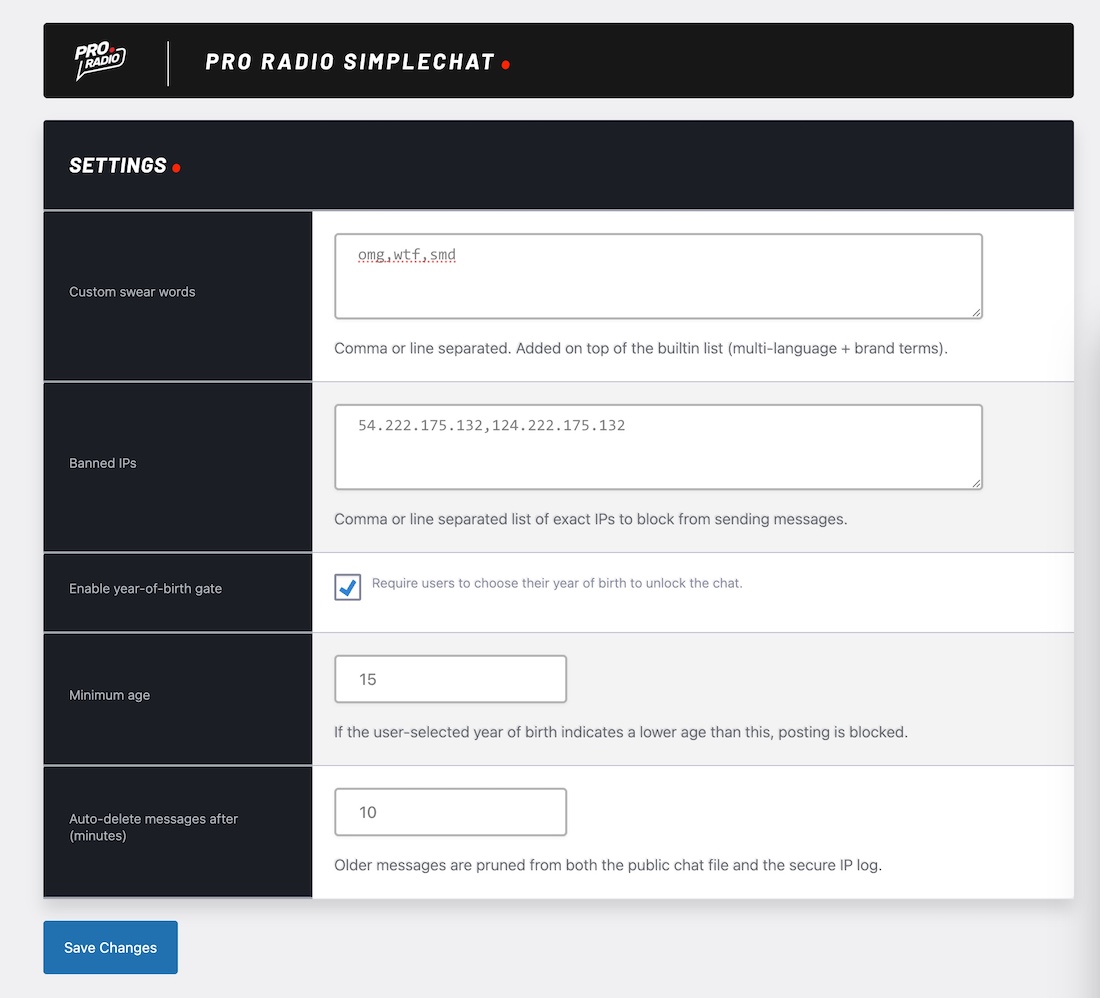1100x998 pixels.
Task: Click the Banned IPs textarea resize handle
Action: (x=975, y=483)
